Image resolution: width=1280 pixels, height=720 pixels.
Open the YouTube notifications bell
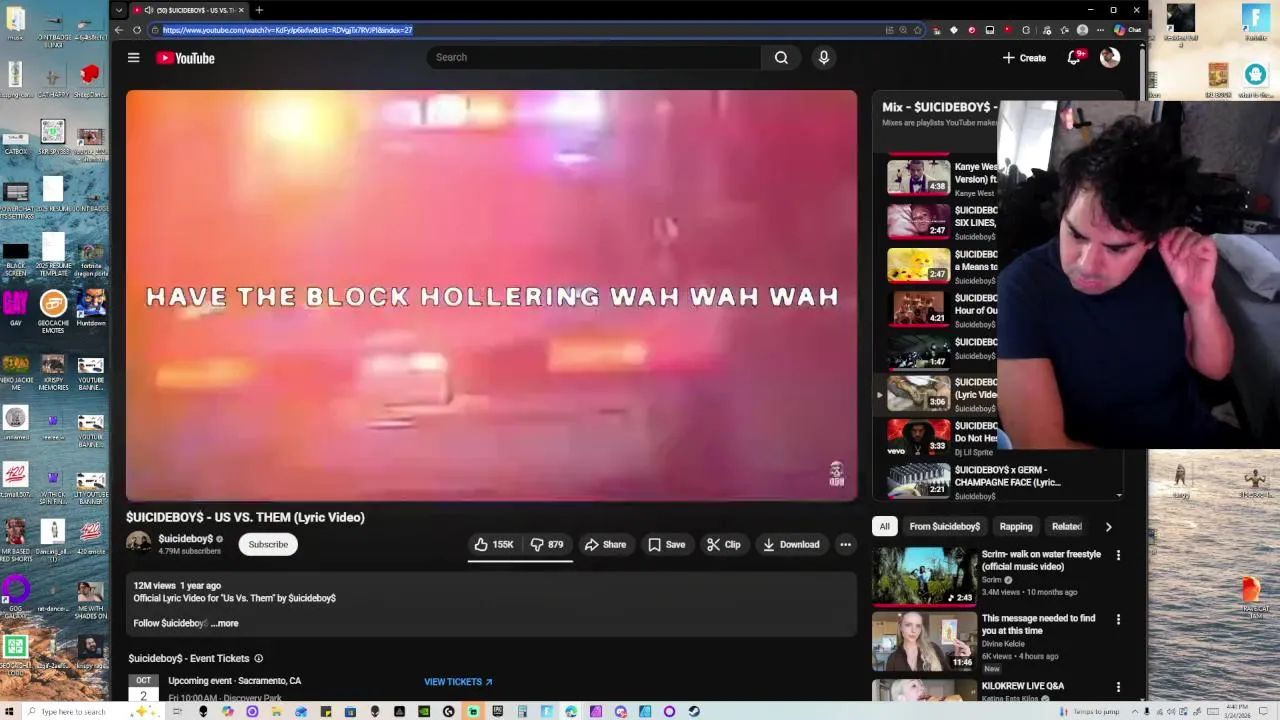(x=1074, y=58)
